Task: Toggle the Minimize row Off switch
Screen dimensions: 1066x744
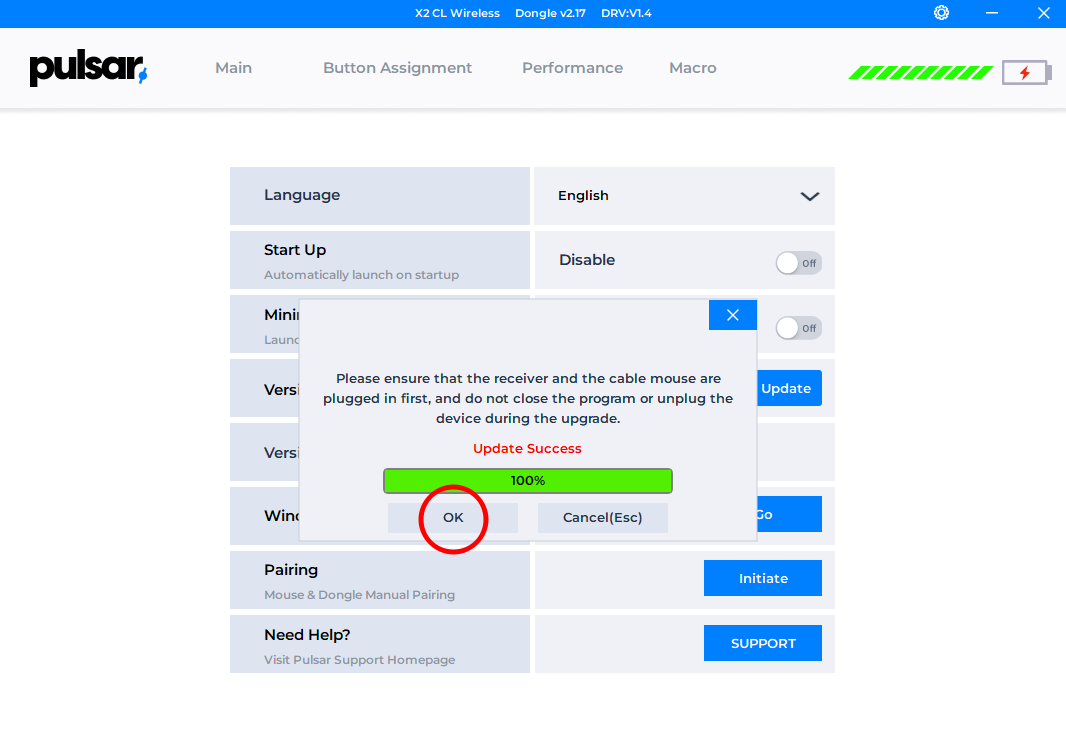Action: point(799,328)
